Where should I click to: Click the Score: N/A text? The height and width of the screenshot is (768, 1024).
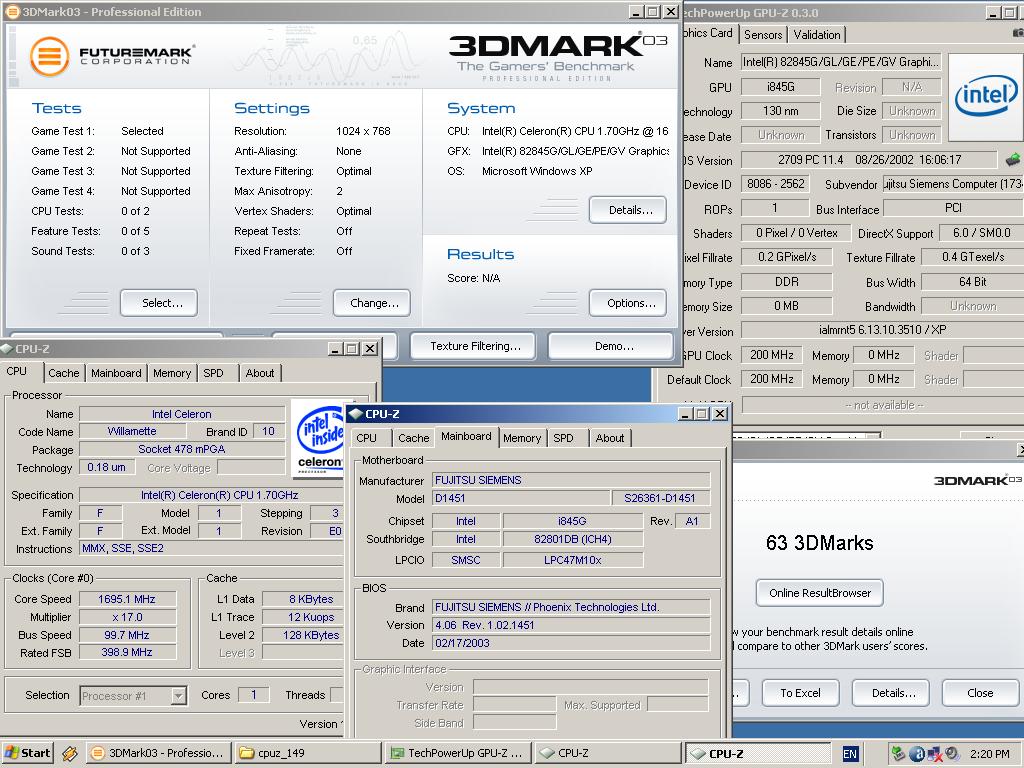473,278
